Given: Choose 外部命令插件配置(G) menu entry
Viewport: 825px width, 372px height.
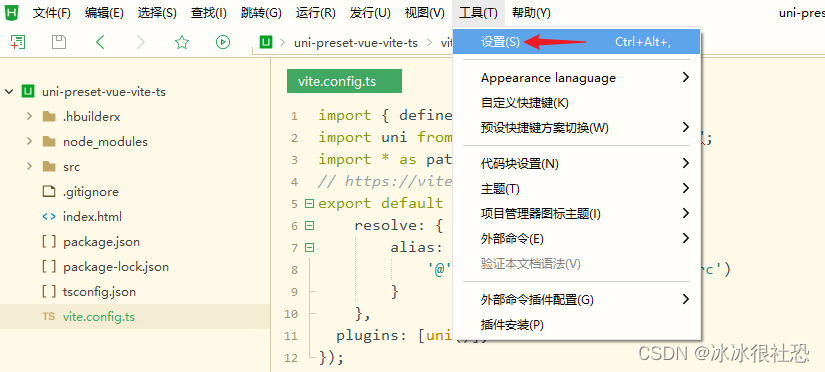Looking at the screenshot, I should point(577,300).
